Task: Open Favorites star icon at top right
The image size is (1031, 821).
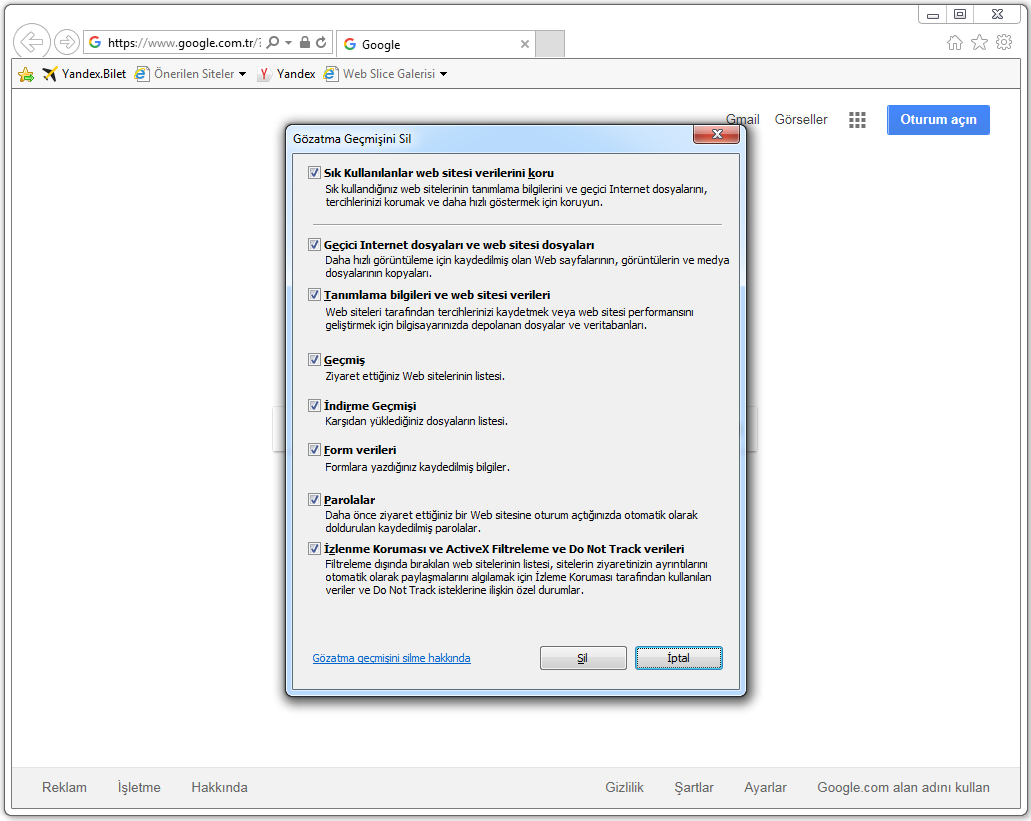Action: pyautogui.click(x=979, y=42)
